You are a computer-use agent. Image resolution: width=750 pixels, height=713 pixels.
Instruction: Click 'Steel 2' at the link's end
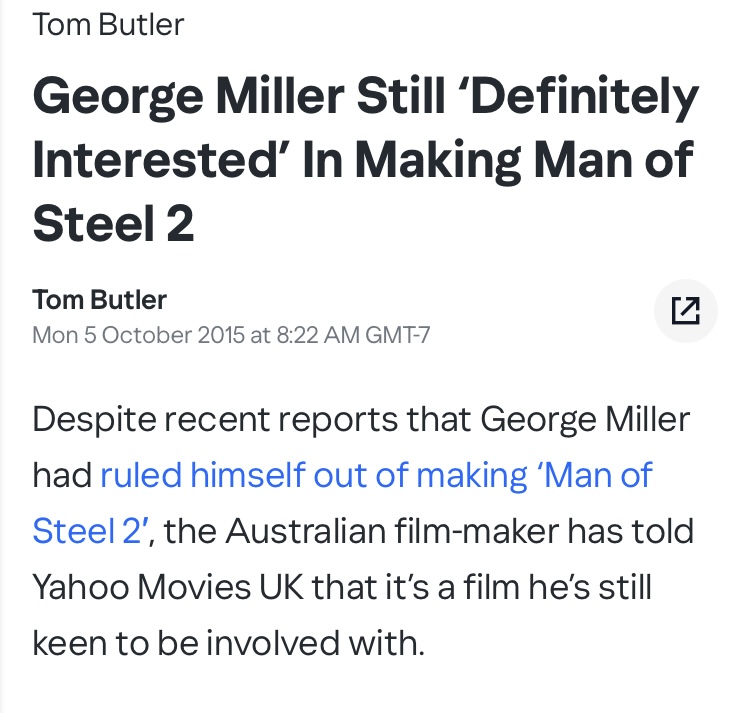pos(90,530)
